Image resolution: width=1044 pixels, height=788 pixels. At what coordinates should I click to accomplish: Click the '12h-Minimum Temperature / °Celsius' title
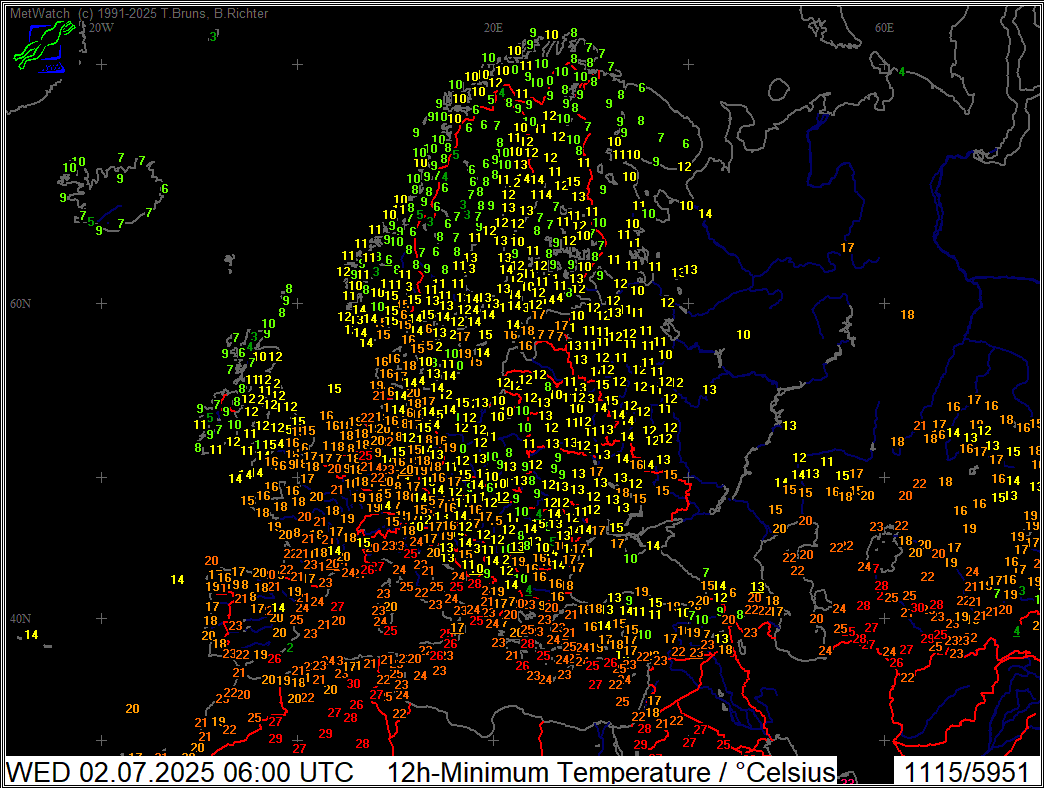(611, 772)
